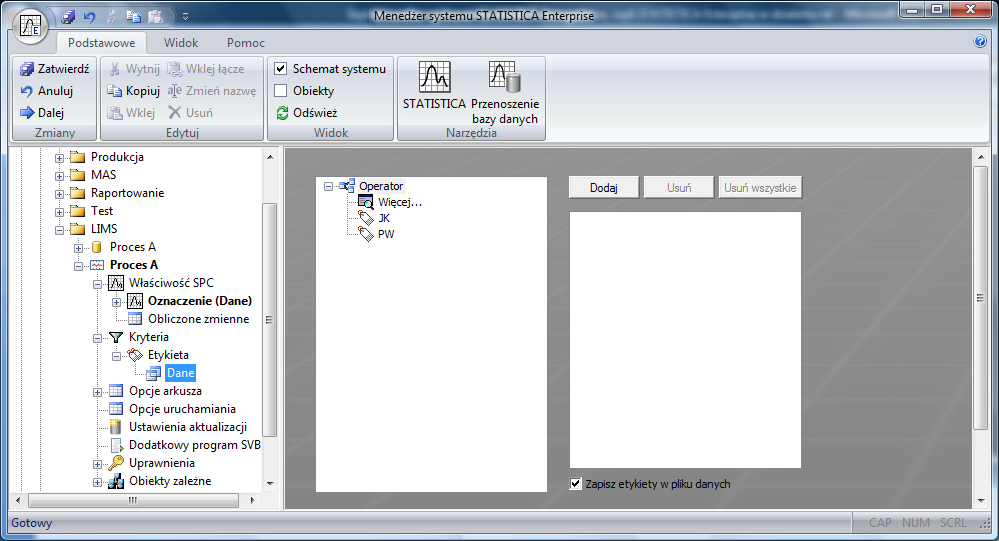
Task: Select the Produkcja folder icon
Action: (78, 157)
